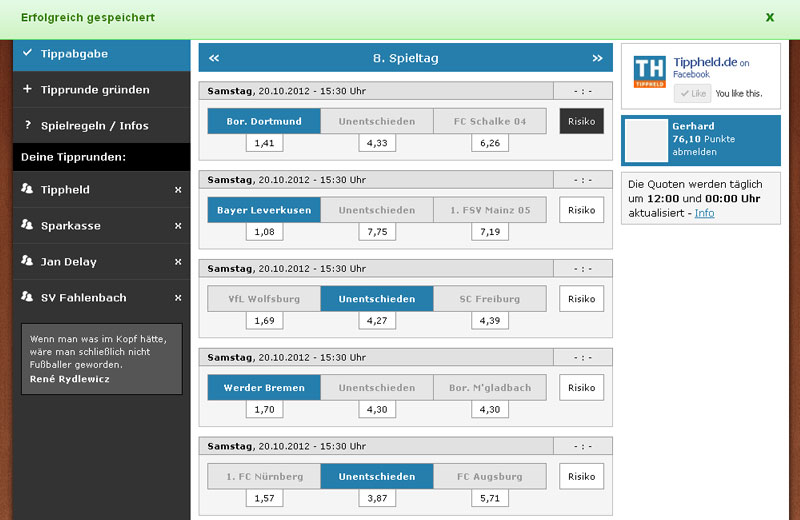Toggle Risiko for Nürnberg vs Augsburg

point(582,476)
